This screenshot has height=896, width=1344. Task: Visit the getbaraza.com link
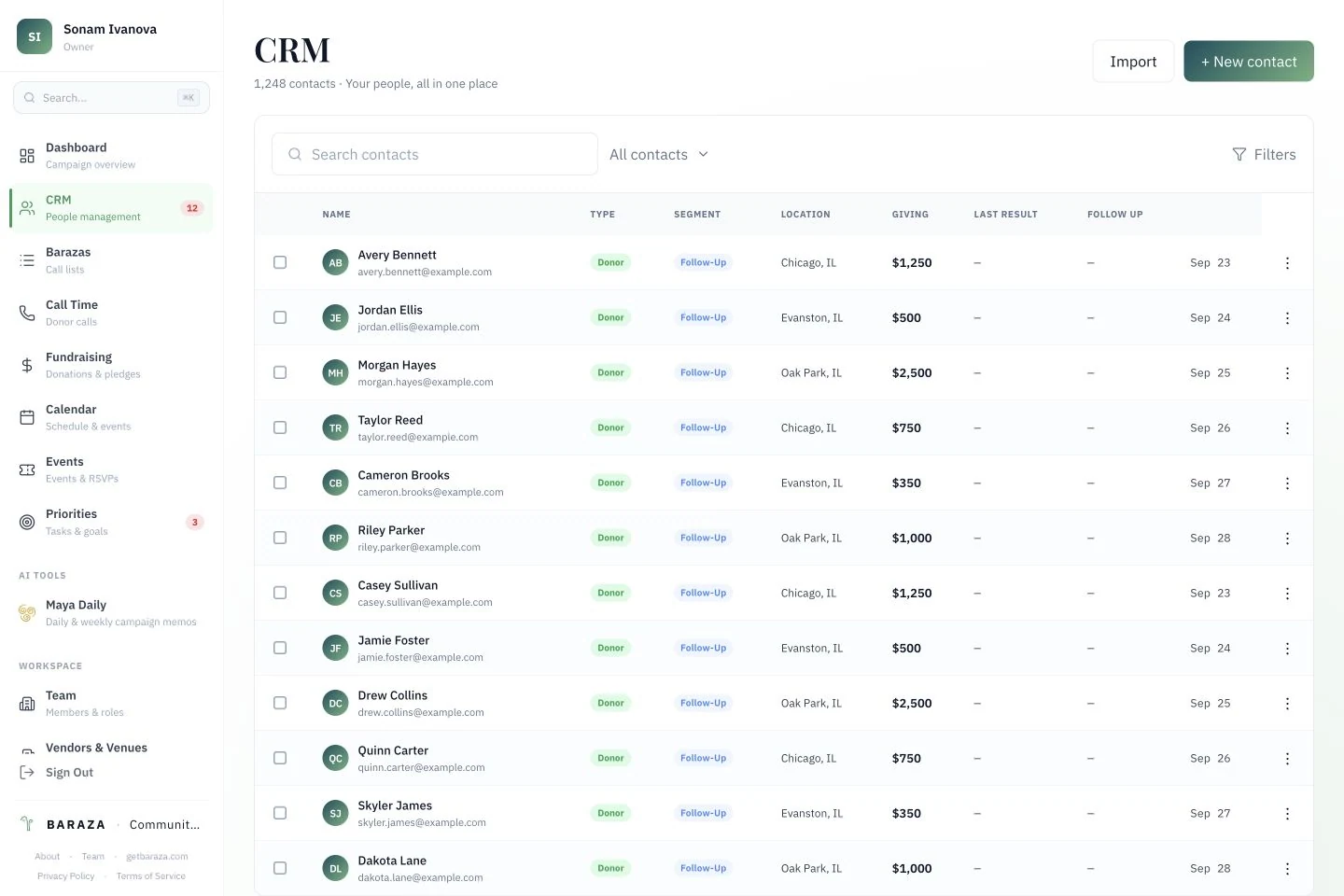pyautogui.click(x=157, y=857)
